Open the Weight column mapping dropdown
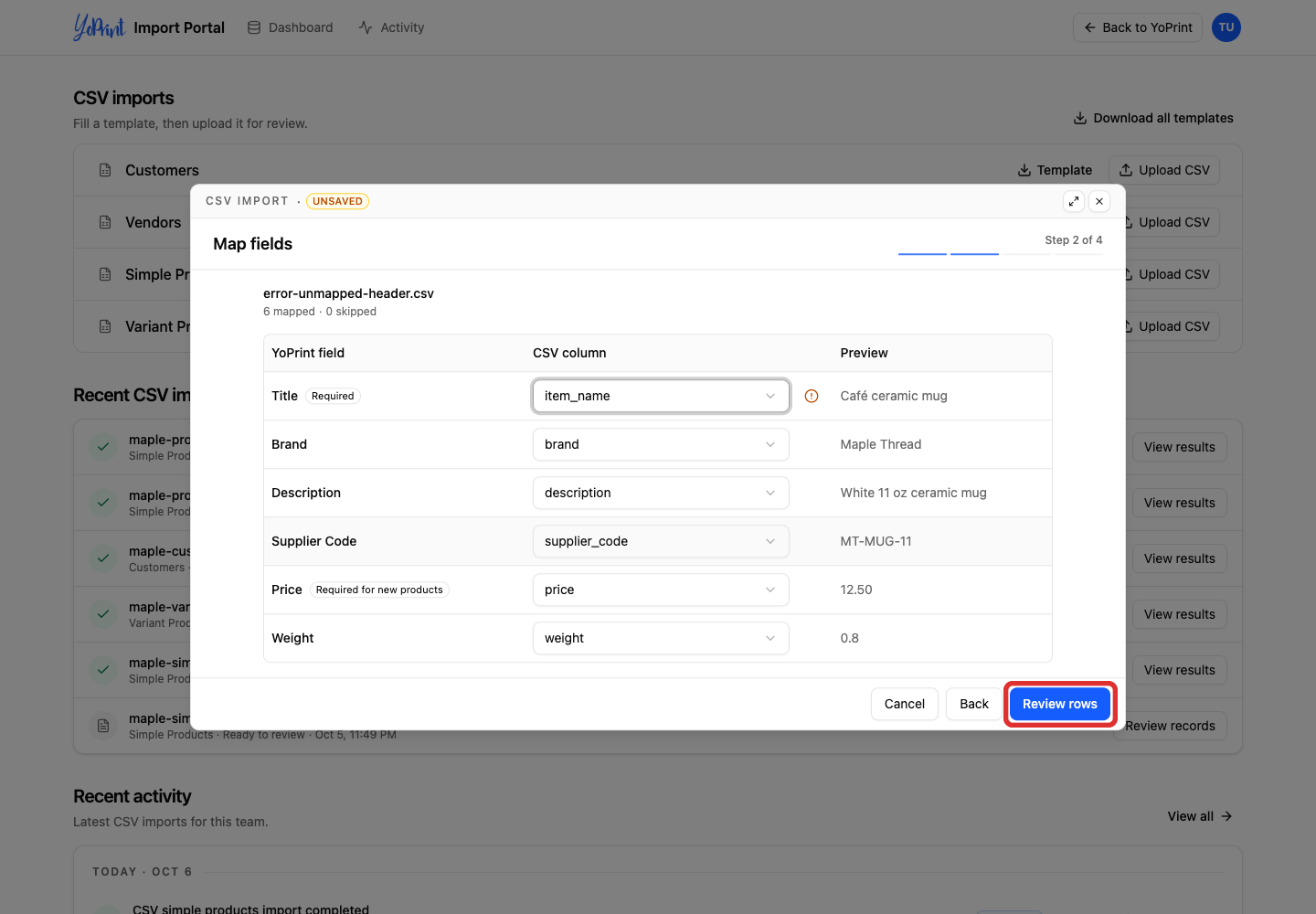 pyautogui.click(x=661, y=638)
